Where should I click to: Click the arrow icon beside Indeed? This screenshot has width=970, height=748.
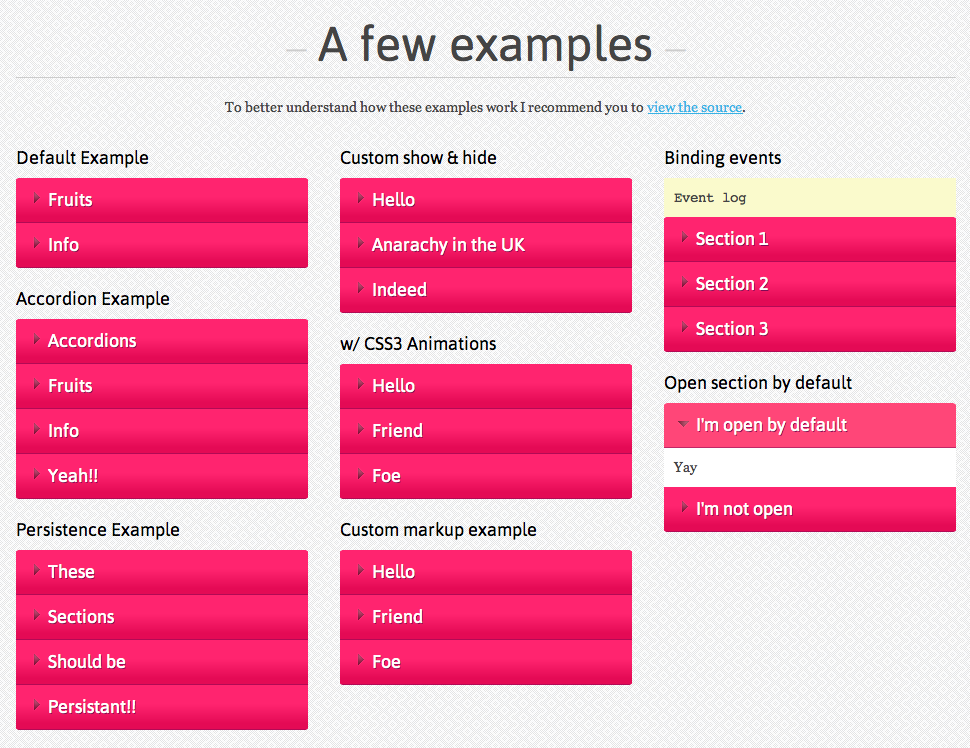pyautogui.click(x=361, y=288)
